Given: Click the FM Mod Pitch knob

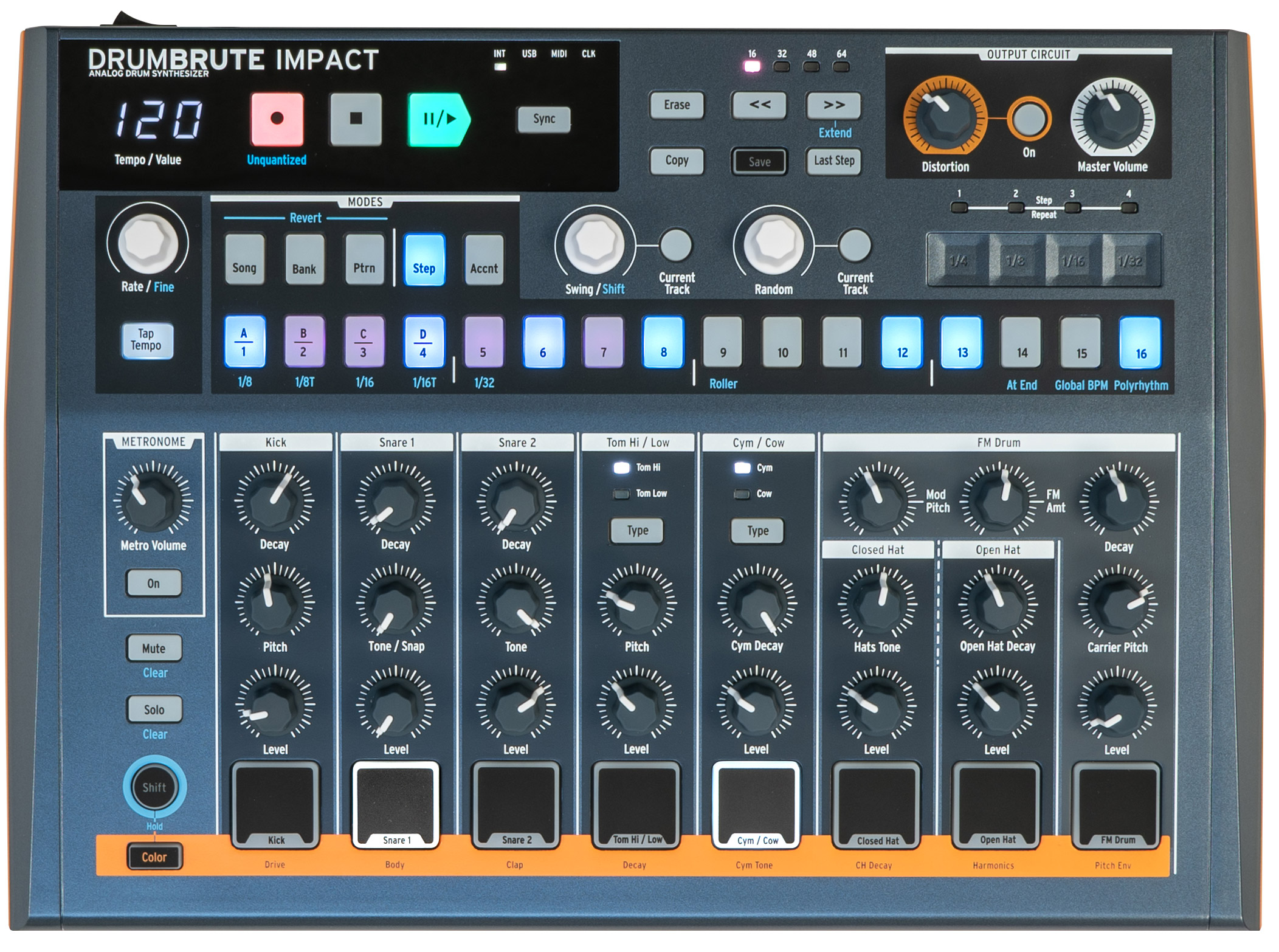Looking at the screenshot, I should (x=878, y=501).
